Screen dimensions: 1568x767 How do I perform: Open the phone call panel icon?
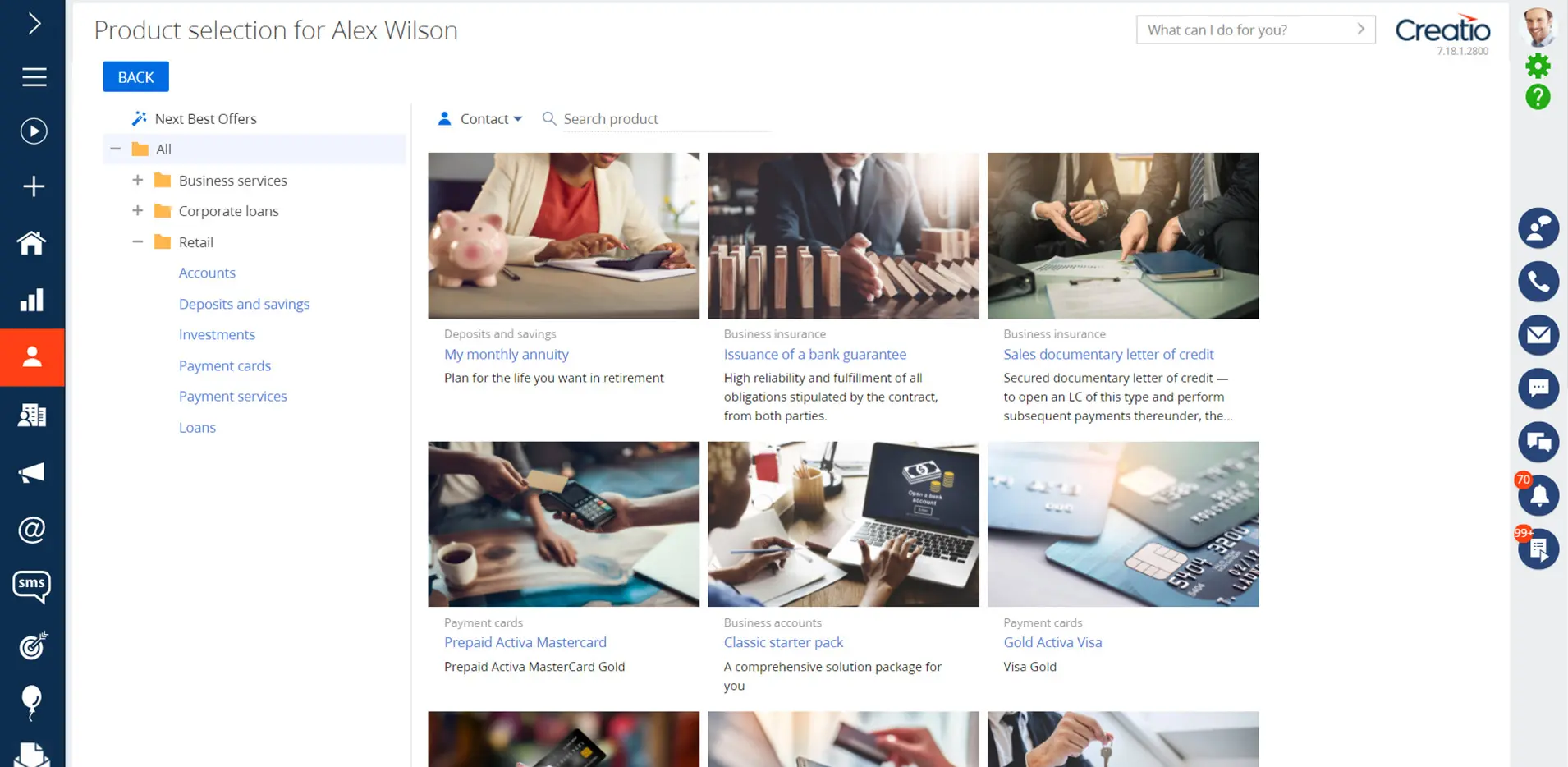click(x=1538, y=282)
